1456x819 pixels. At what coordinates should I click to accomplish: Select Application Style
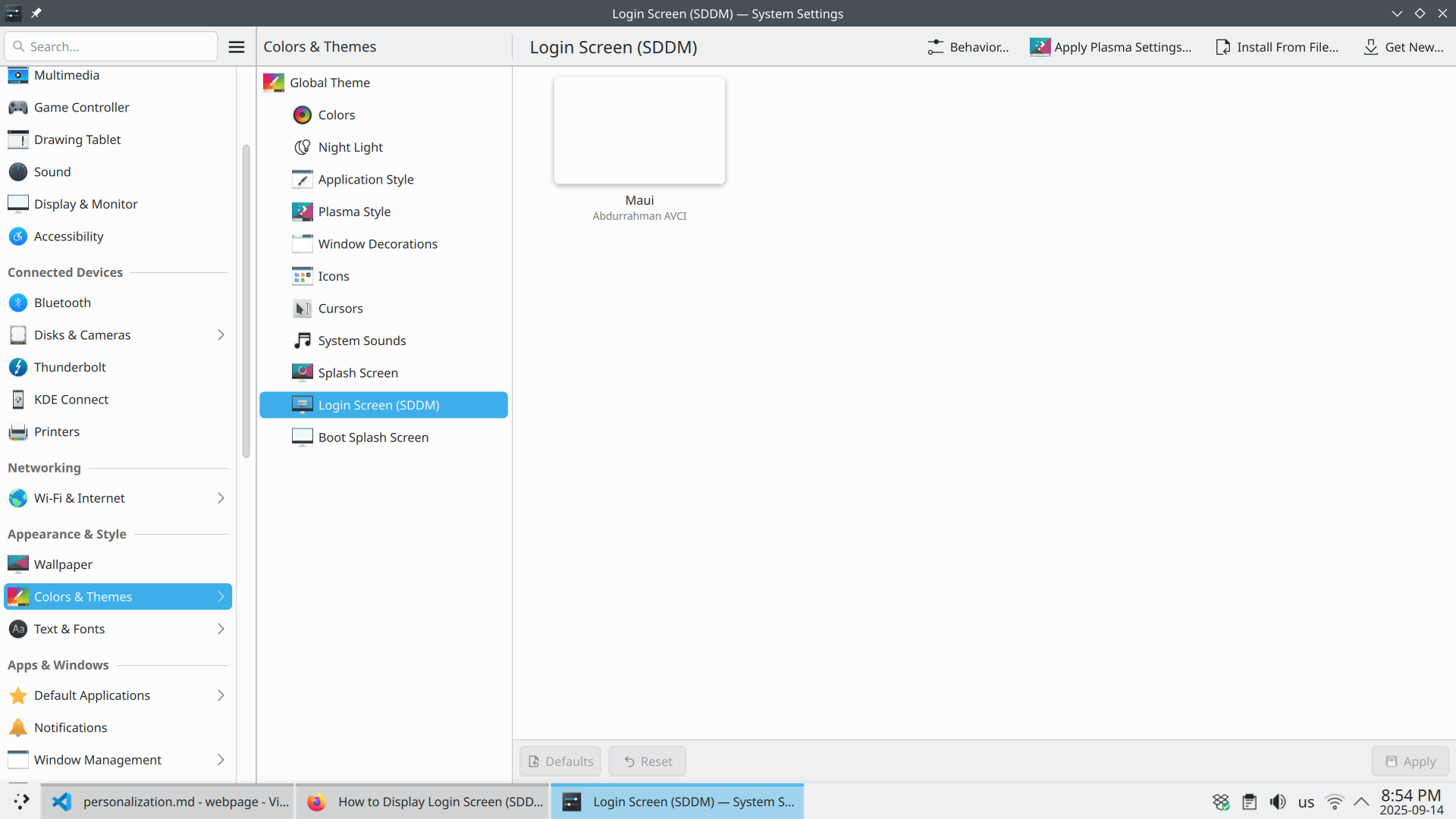(x=384, y=180)
